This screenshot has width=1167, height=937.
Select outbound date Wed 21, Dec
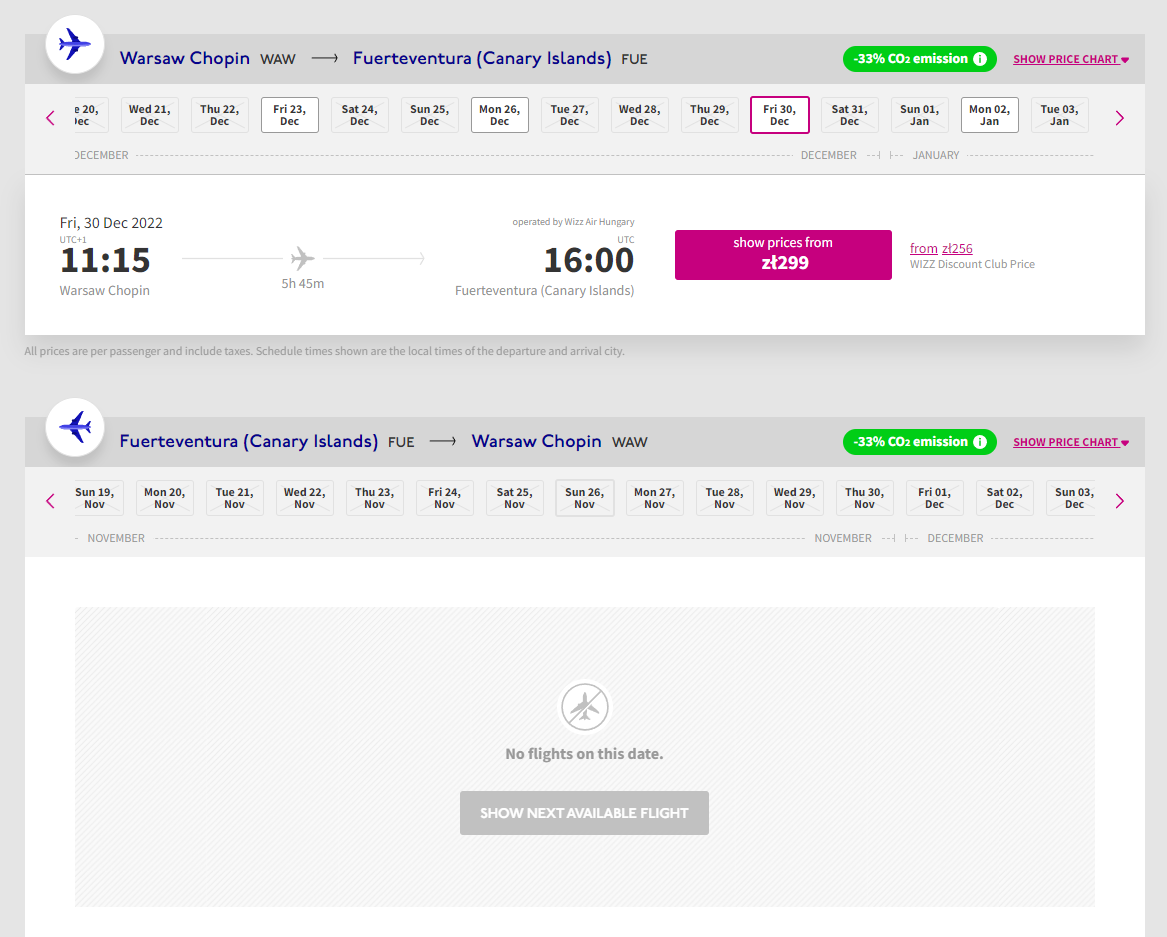(x=150, y=115)
